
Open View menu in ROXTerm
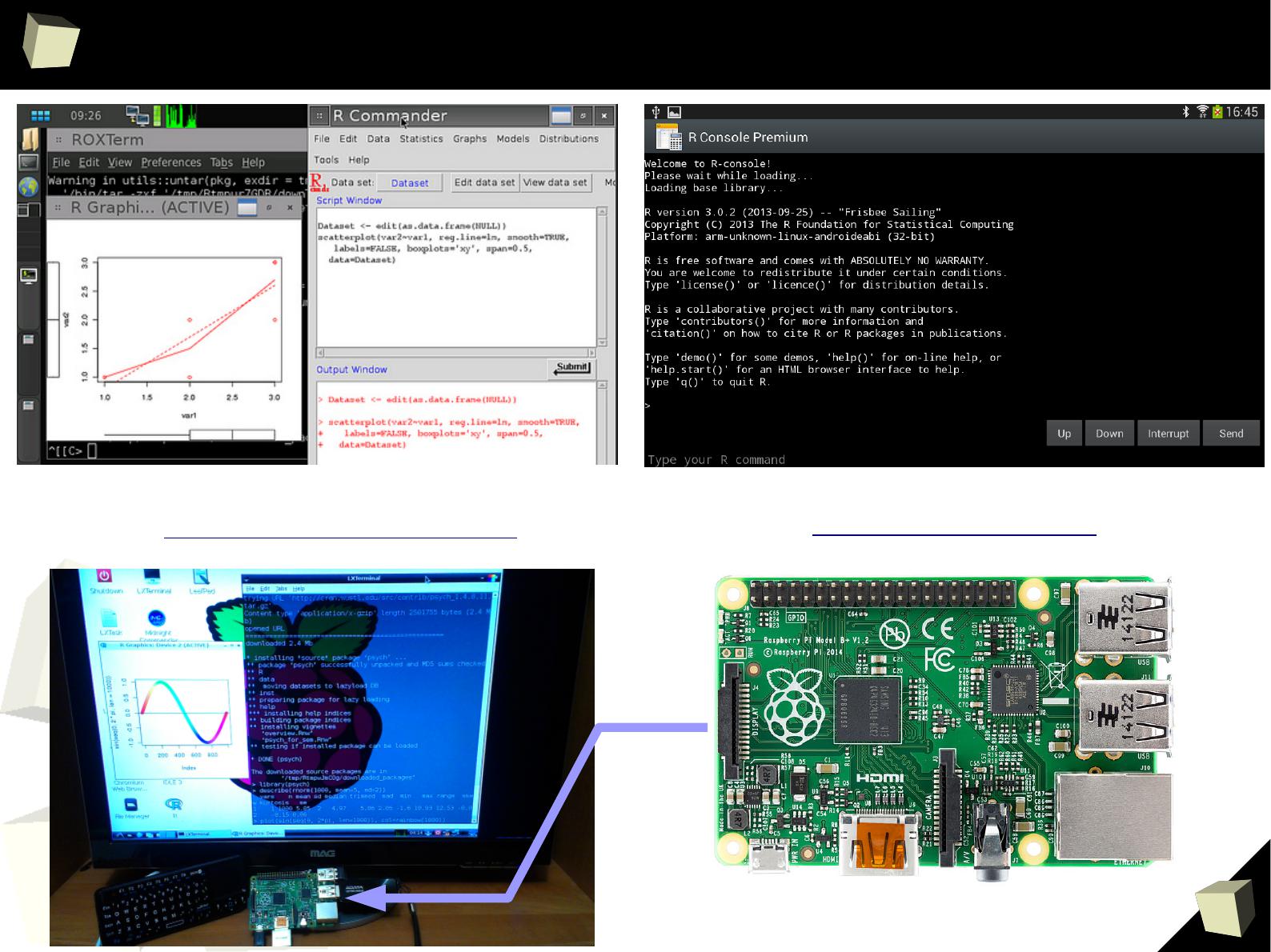point(119,162)
